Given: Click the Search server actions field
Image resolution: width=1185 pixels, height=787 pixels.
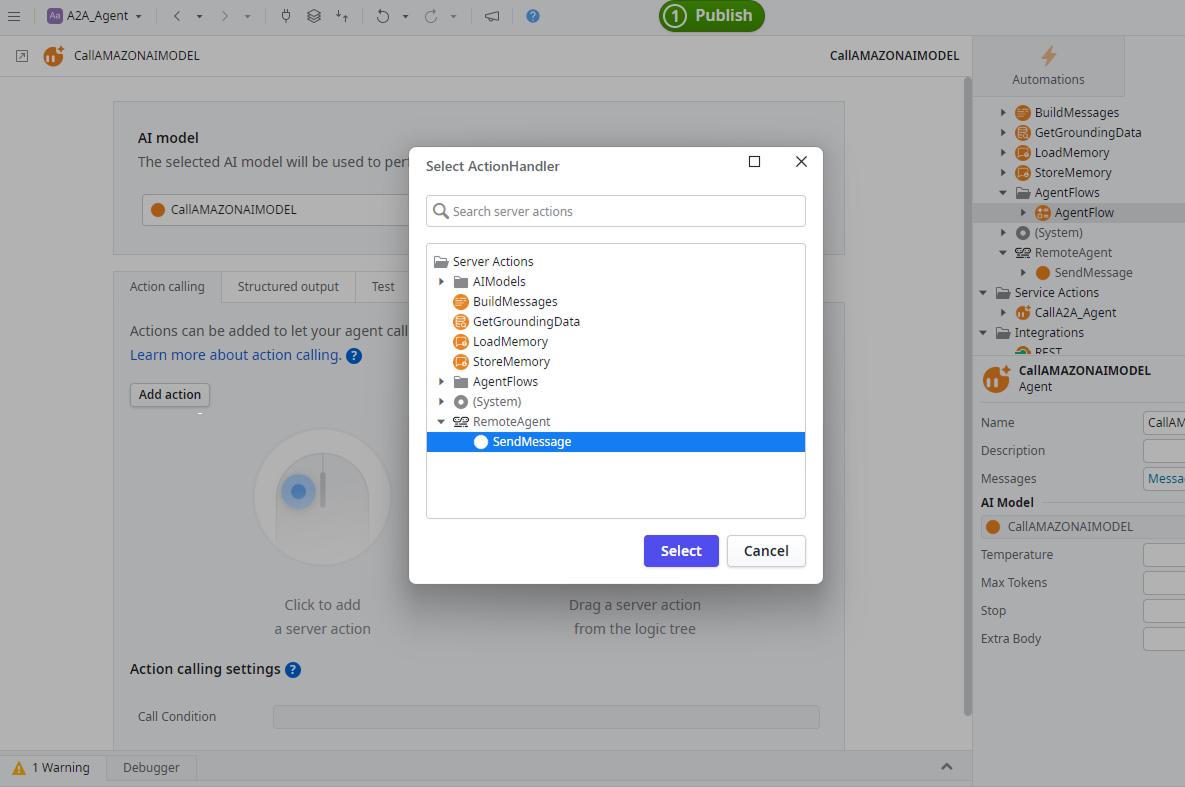Looking at the screenshot, I should click(616, 211).
